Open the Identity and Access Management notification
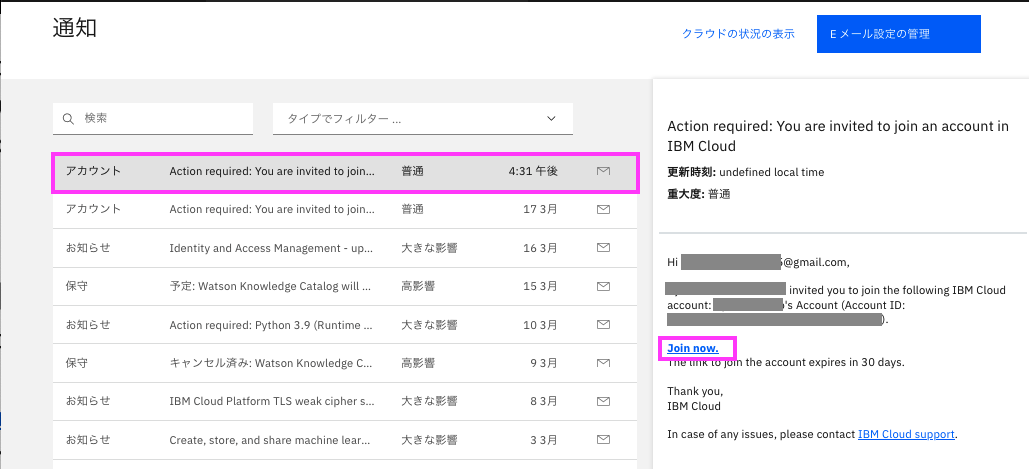The image size is (1029, 469). pos(271,248)
